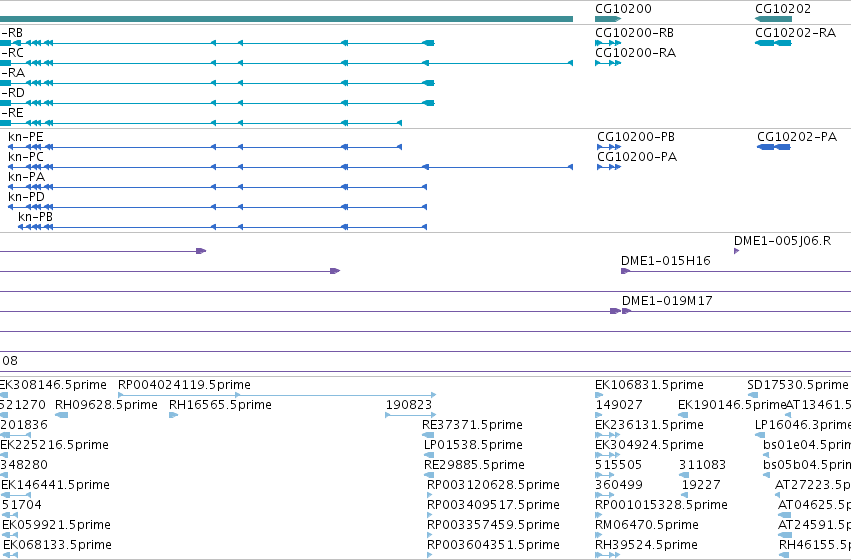Select the SD17530.5prime EST label
The image size is (851, 560).
click(x=798, y=385)
